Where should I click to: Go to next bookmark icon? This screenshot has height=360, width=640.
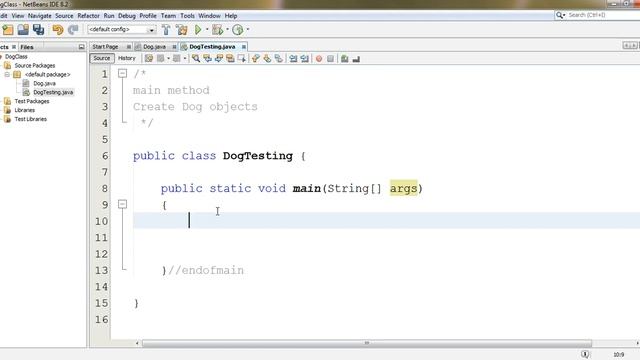(267, 59)
